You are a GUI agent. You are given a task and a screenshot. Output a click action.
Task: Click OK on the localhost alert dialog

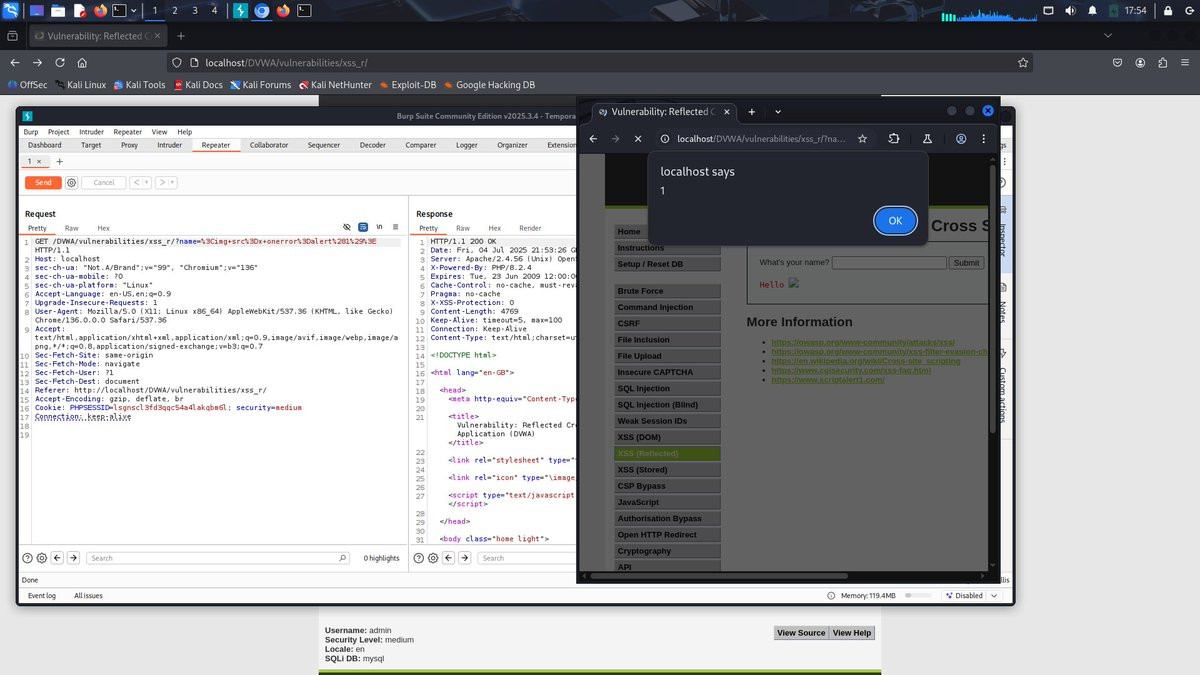(895, 221)
